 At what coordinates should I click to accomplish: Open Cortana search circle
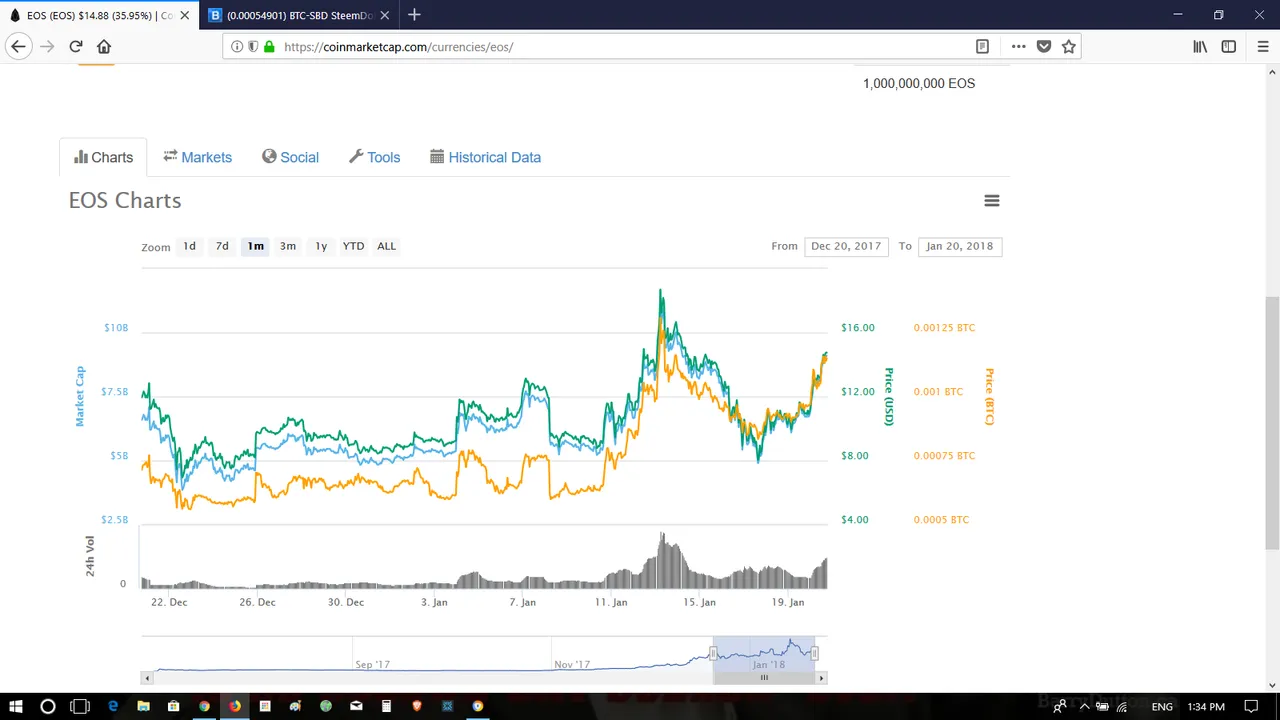(x=47, y=706)
